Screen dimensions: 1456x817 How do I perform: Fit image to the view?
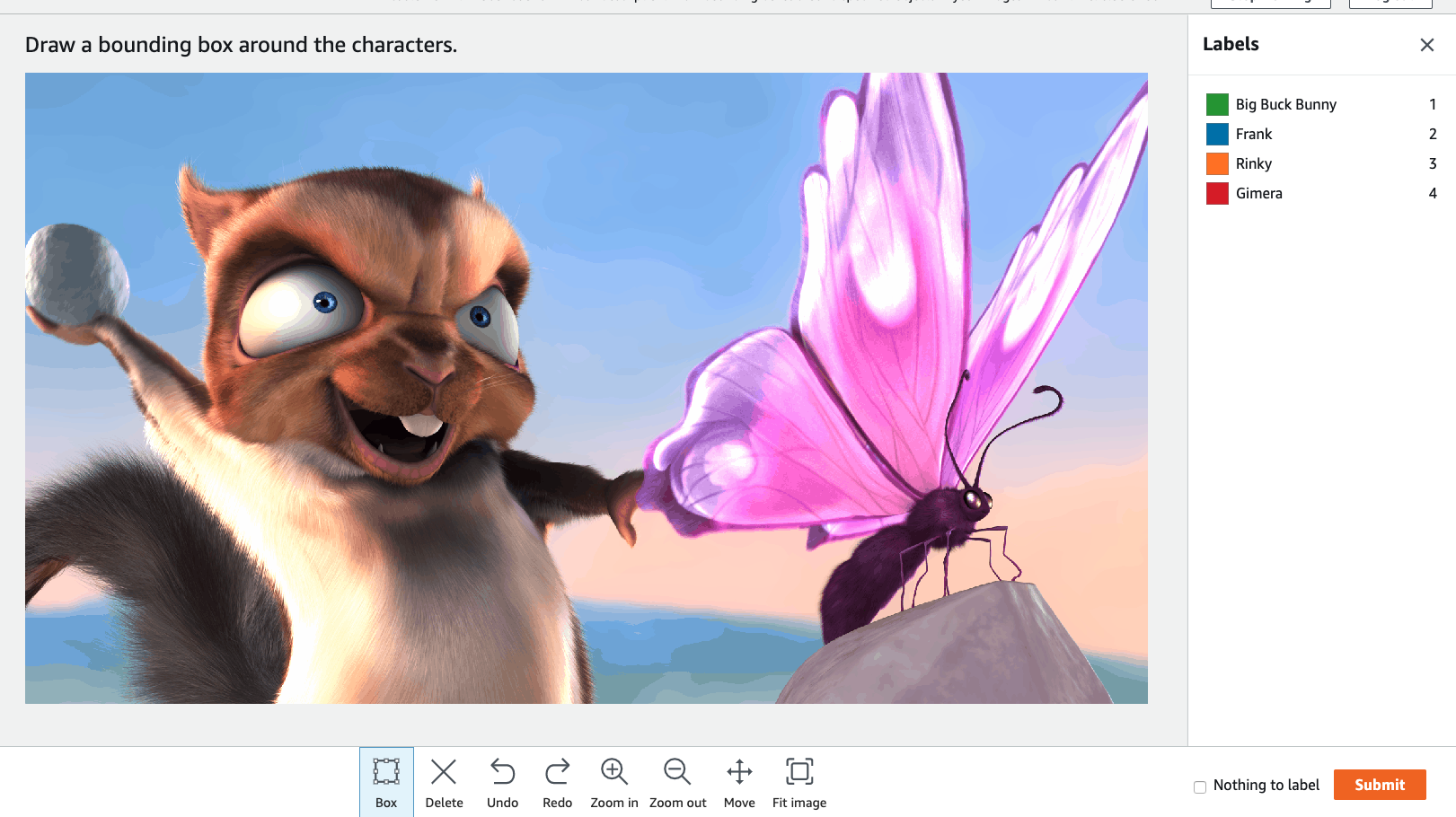pos(799,782)
